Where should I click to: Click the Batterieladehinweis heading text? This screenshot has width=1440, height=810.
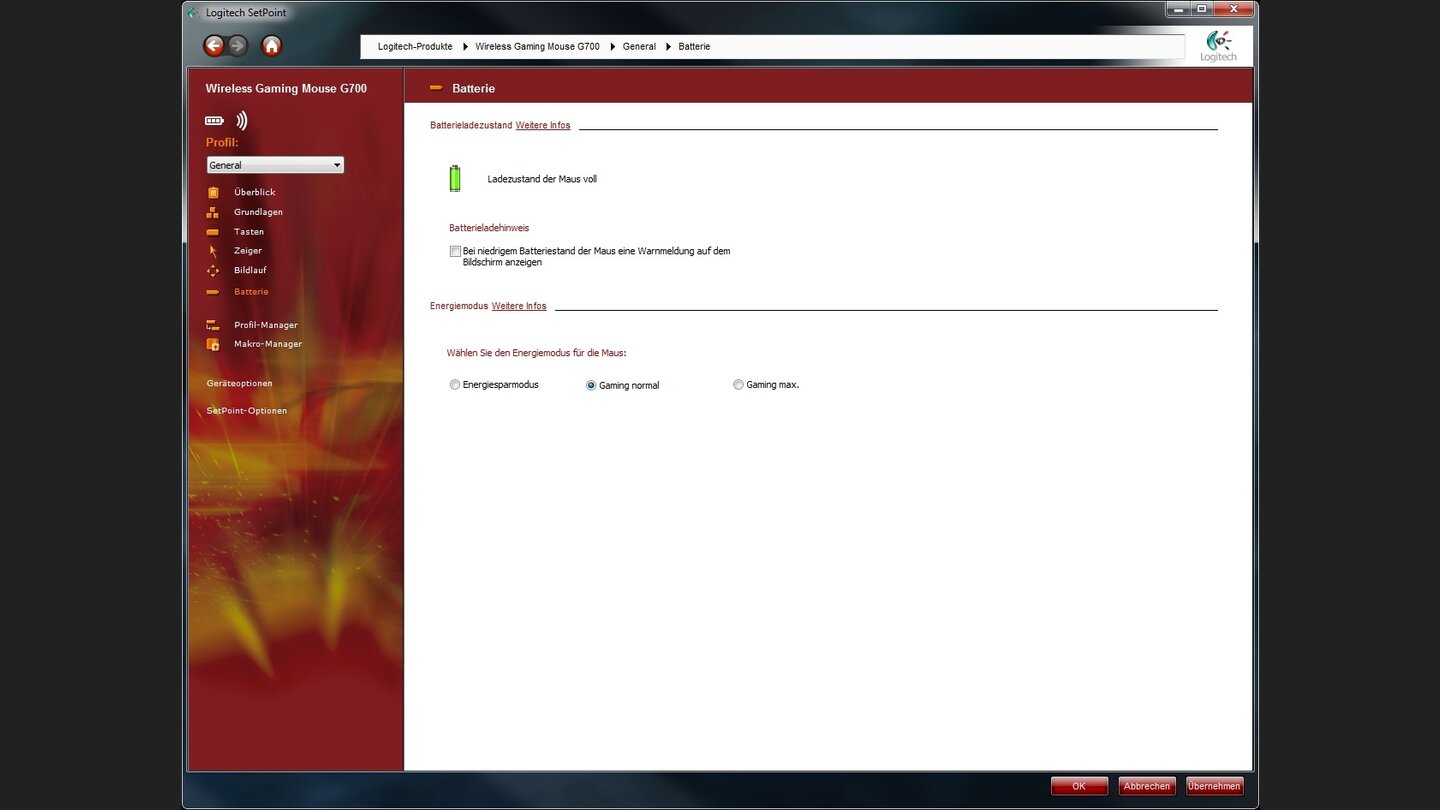[489, 228]
